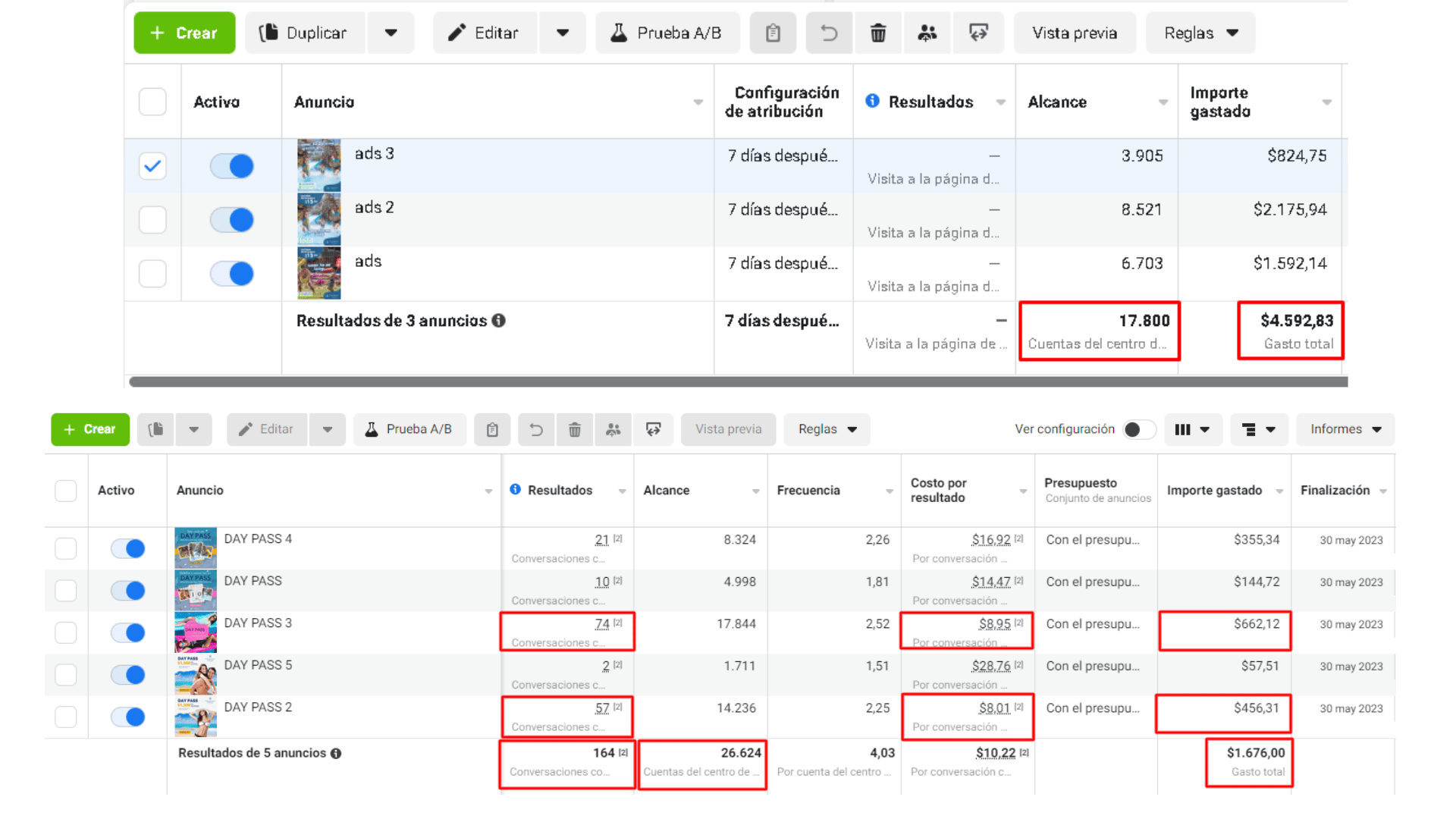Expand the Reglas dropdown in top toolbar
The image size is (1456, 819).
pos(1200,33)
